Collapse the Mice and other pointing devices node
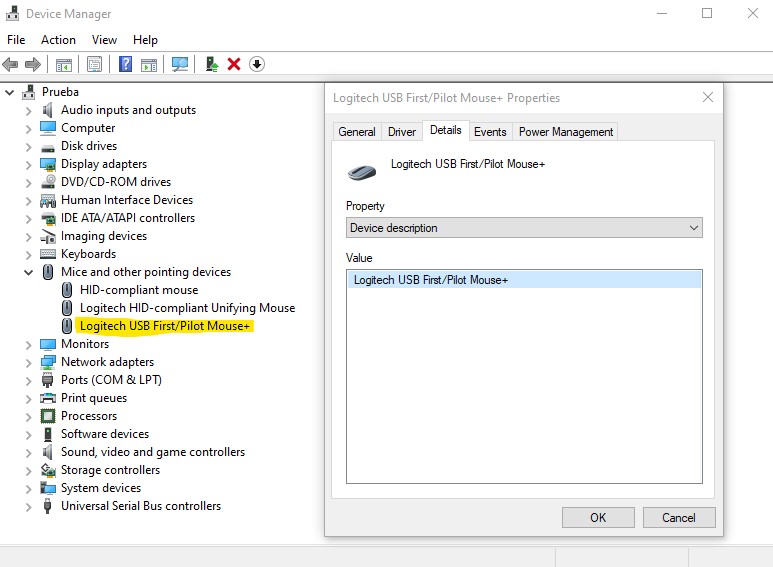 [x=28, y=272]
